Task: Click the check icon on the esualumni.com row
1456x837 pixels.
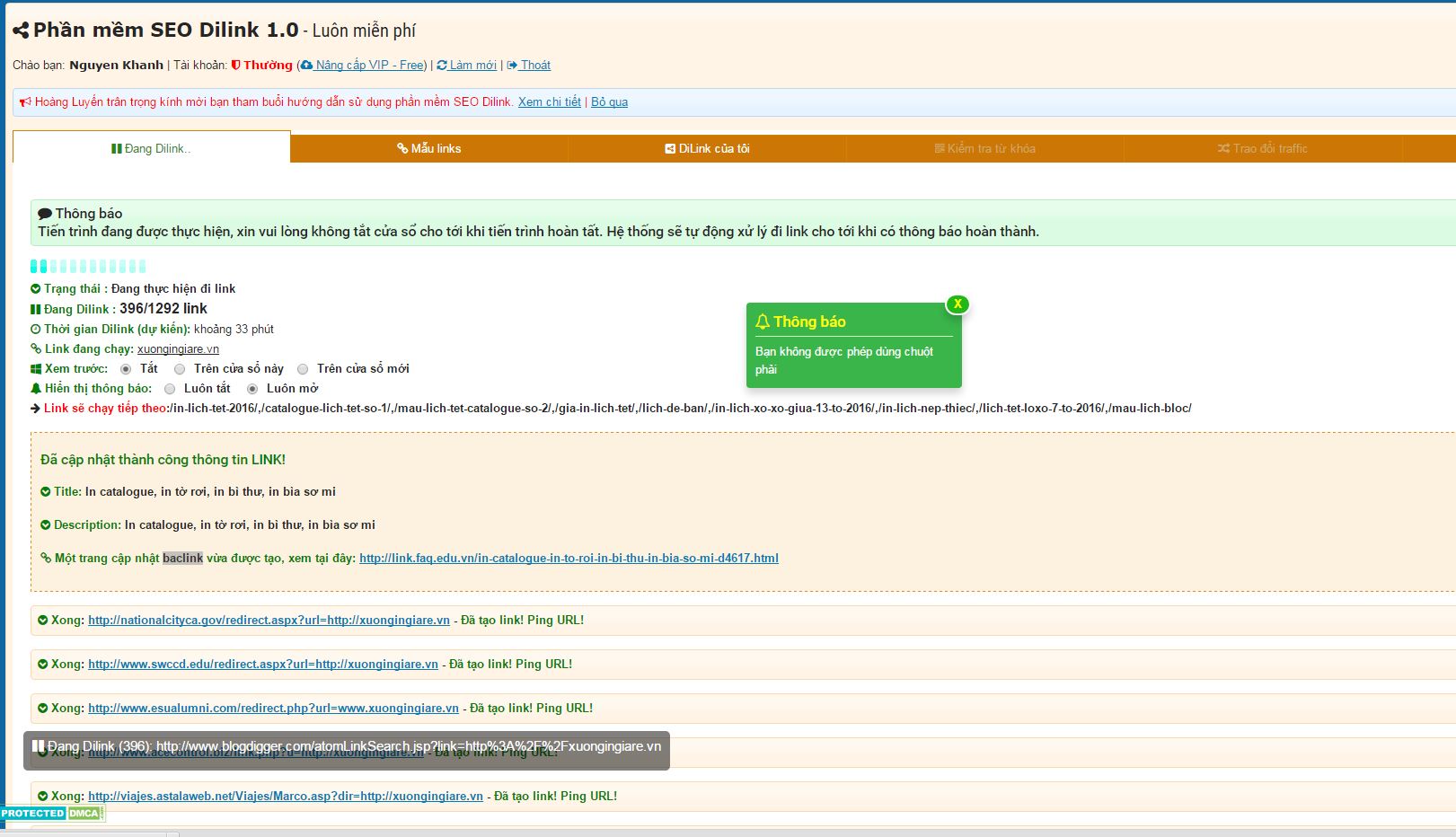Action: [43, 709]
